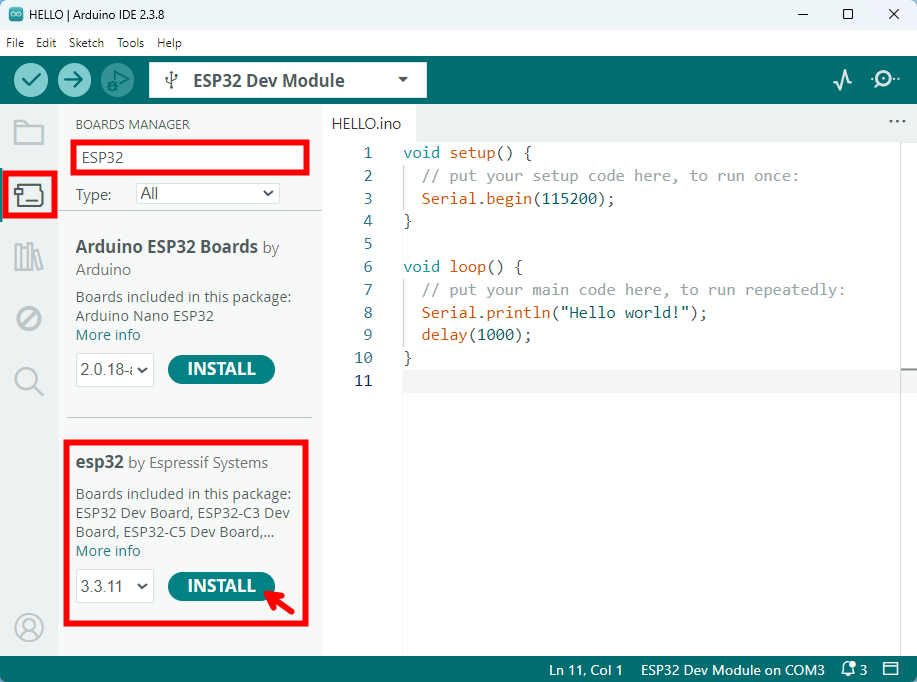Click the Arduino IDE app icon in title bar

point(16,15)
